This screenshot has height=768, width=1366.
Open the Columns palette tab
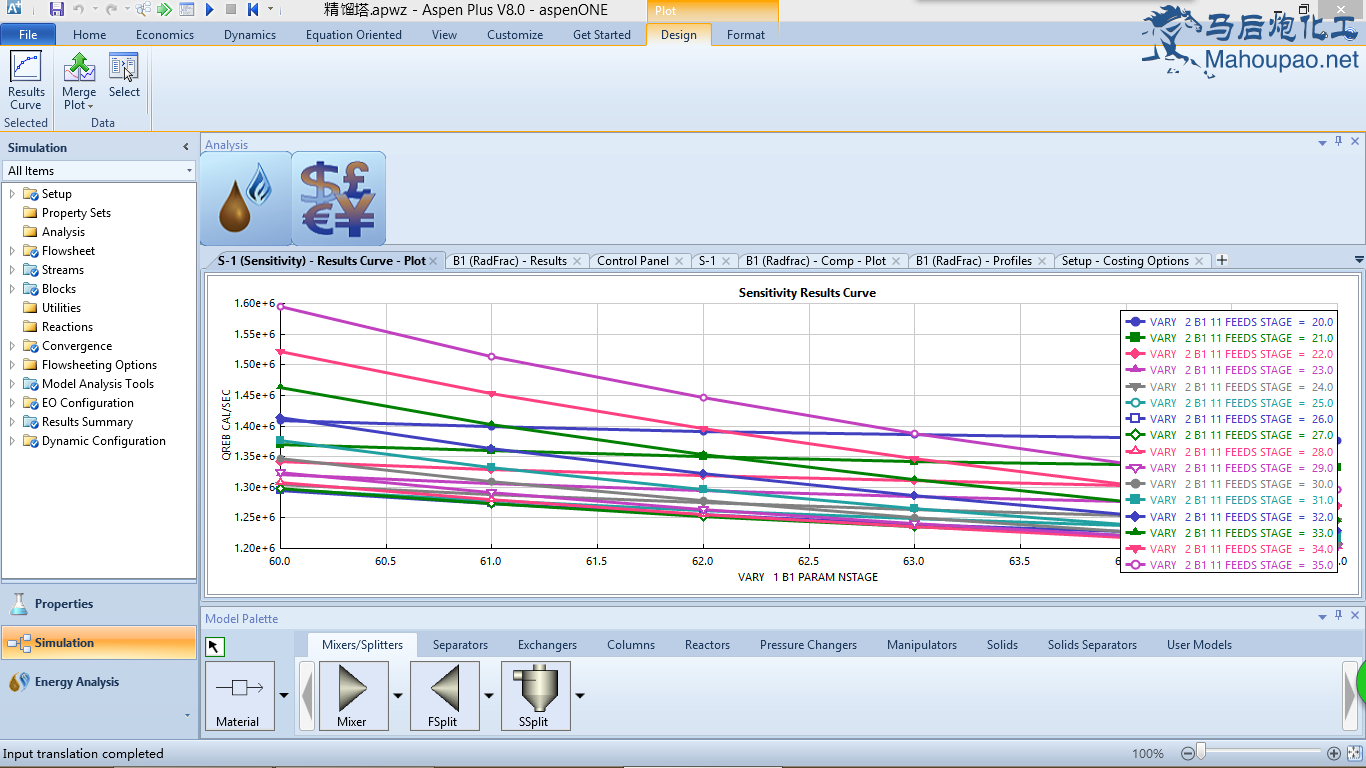(631, 645)
